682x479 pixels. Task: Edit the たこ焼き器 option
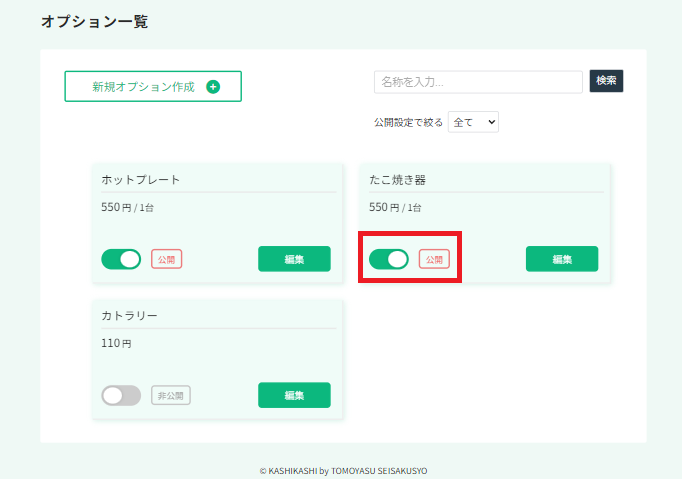coord(562,259)
